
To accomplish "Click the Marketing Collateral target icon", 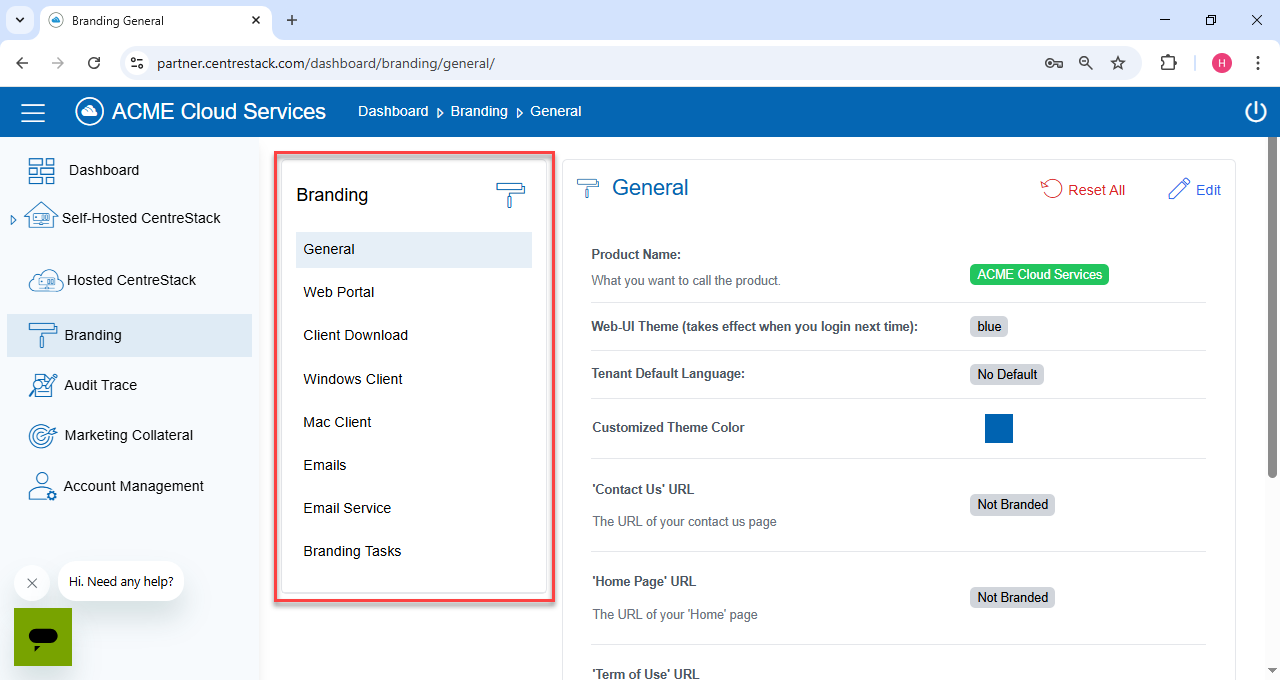I will [42, 436].
